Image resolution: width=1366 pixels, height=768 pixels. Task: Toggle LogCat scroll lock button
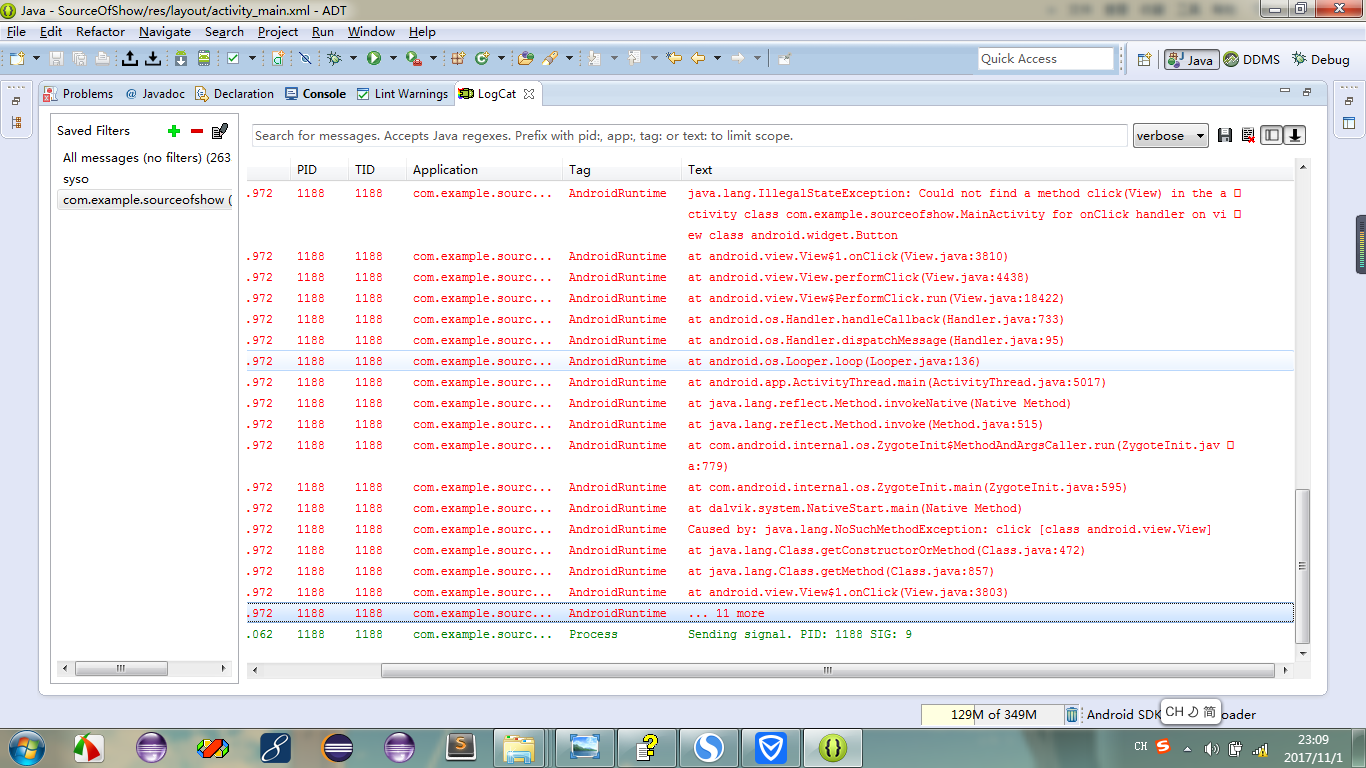[1295, 136]
